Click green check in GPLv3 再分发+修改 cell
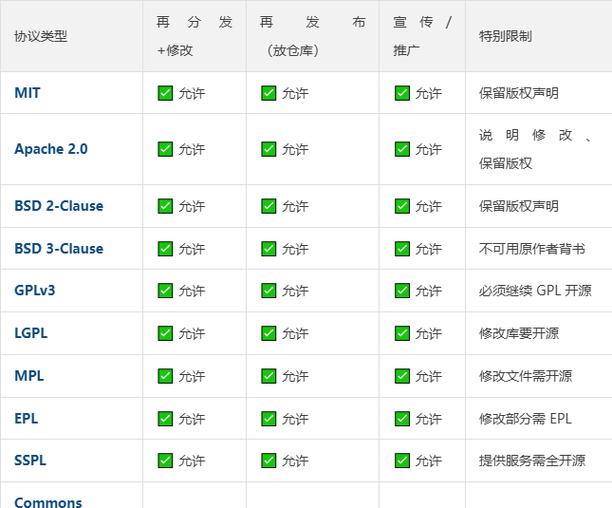Image resolution: width=612 pixels, height=508 pixels. [165, 290]
